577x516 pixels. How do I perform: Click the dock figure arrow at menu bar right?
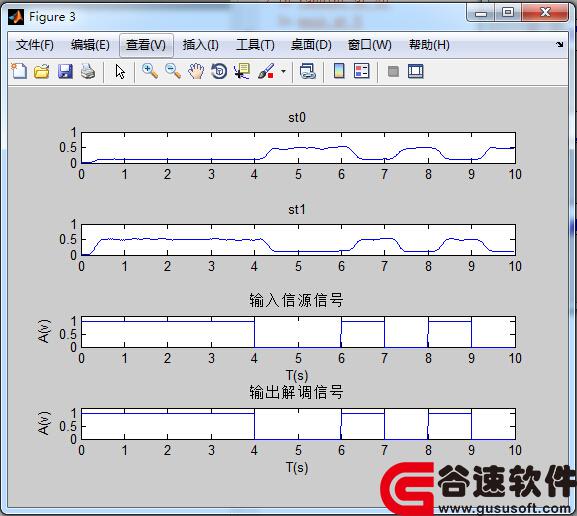click(x=559, y=45)
